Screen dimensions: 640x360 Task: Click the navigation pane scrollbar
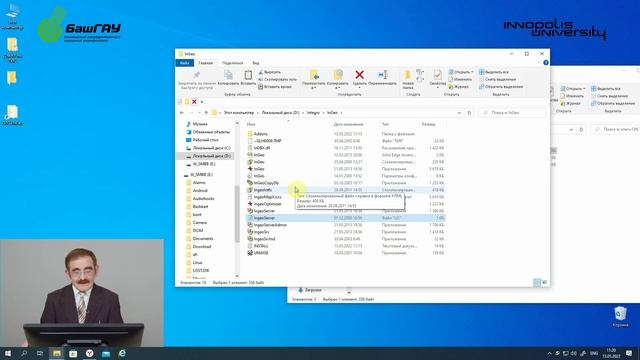(237, 213)
